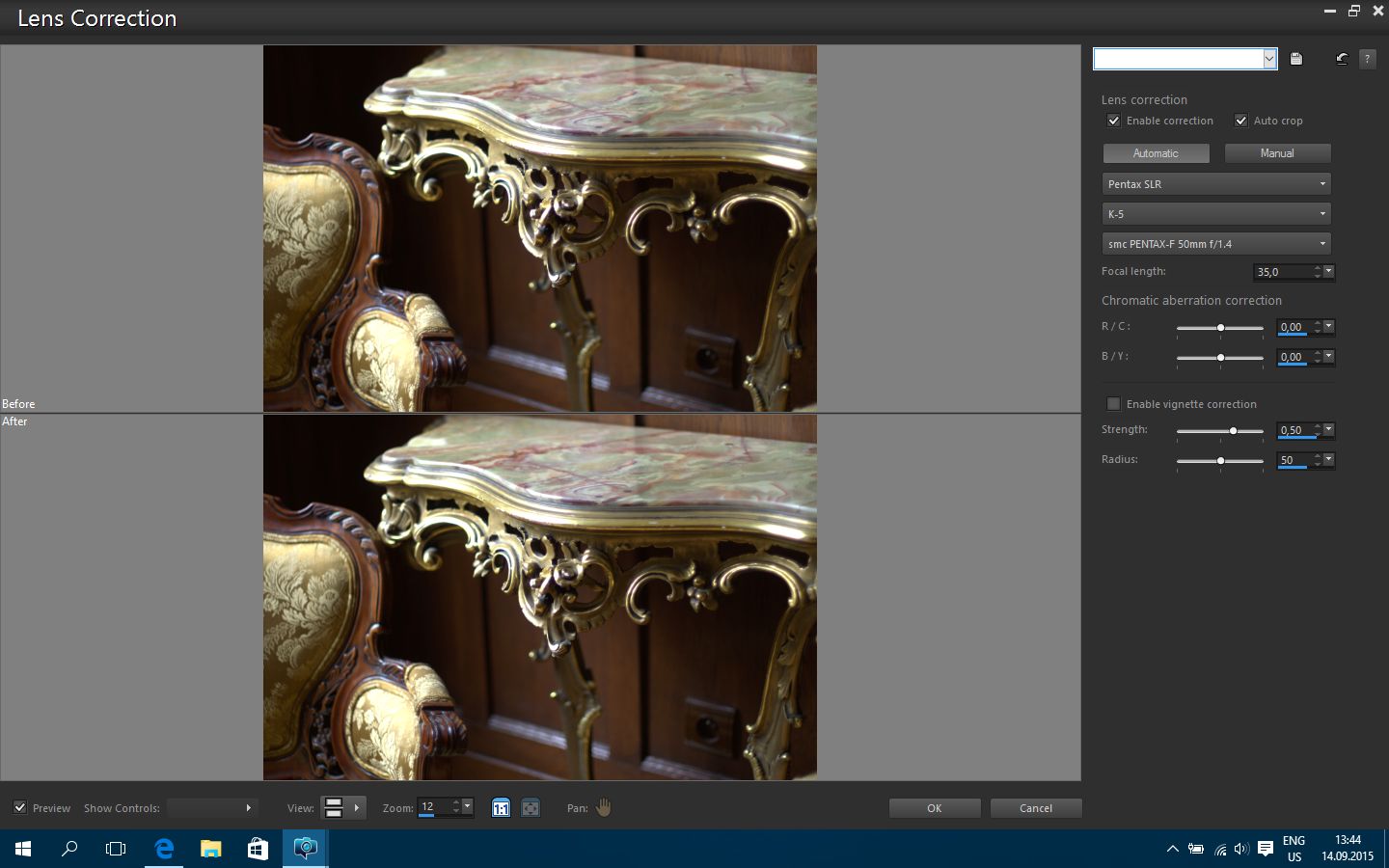Image resolution: width=1389 pixels, height=868 pixels.
Task: Open the Action Center notifications icon
Action: (x=1266, y=850)
